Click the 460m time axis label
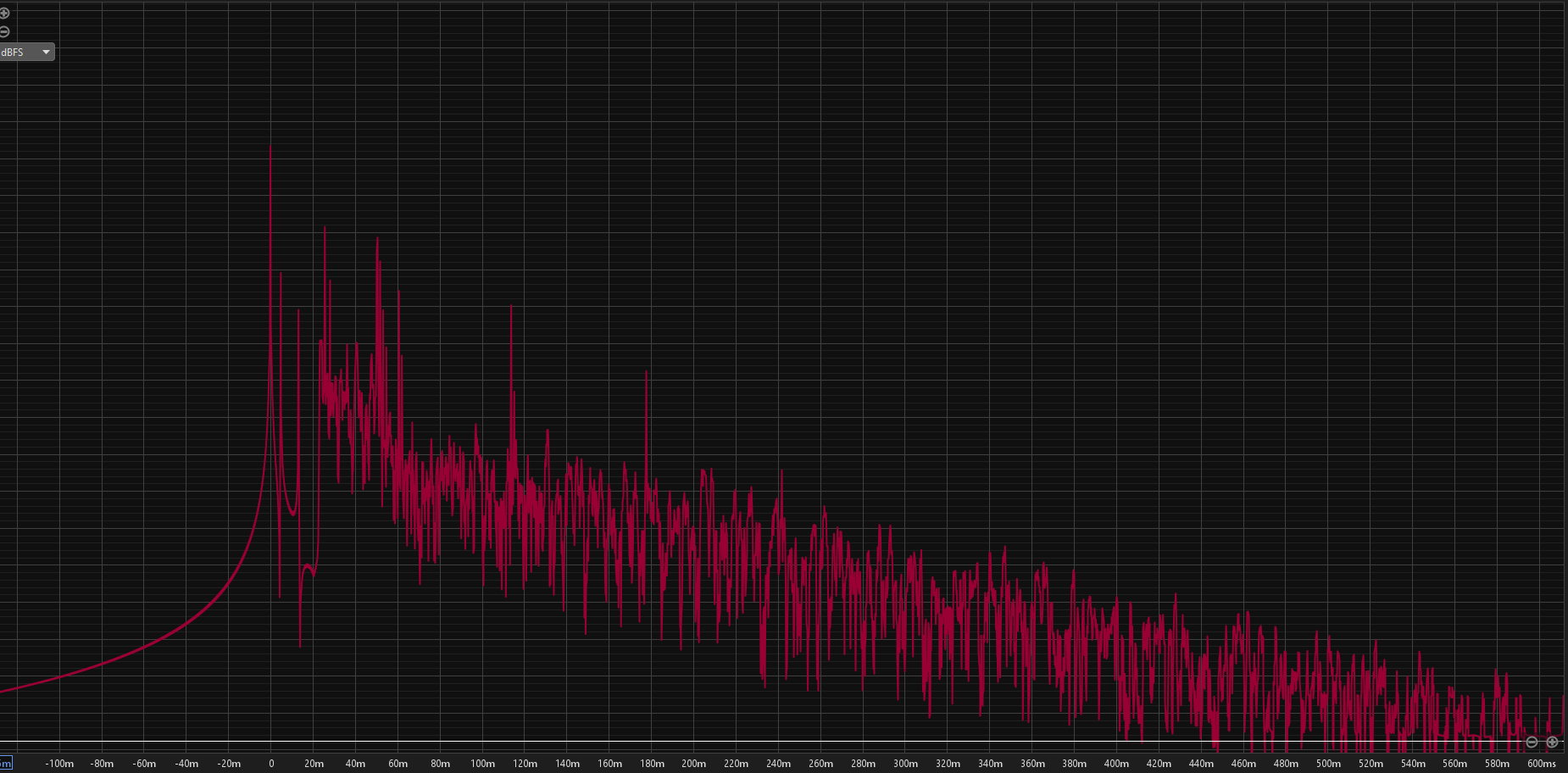The width and height of the screenshot is (1568, 773). click(x=1244, y=764)
